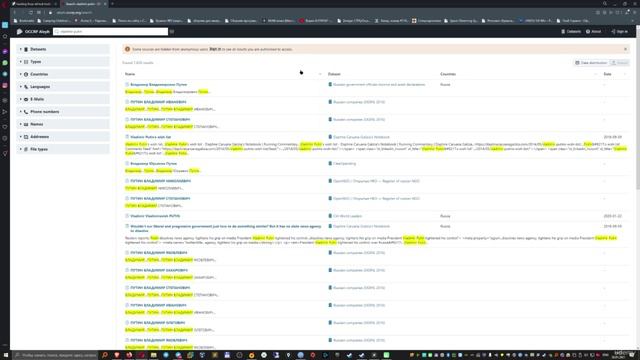
Task: Click the Date distribution button
Action: pos(591,63)
